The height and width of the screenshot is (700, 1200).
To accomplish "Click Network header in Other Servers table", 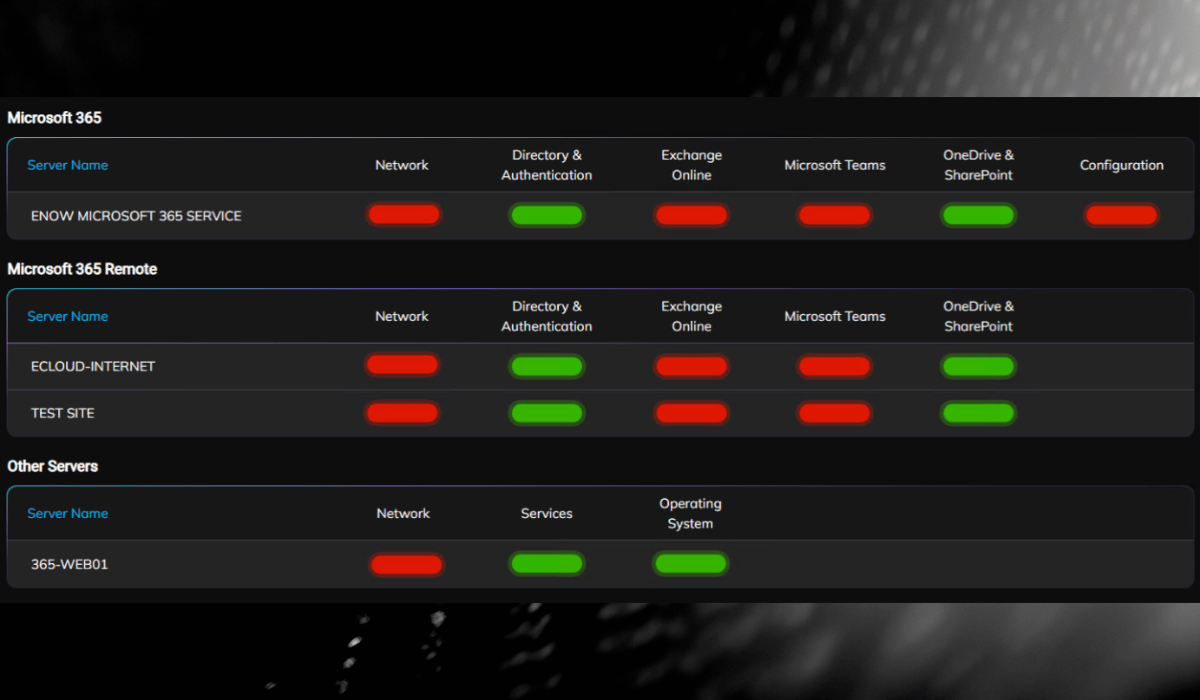I will tap(403, 513).
